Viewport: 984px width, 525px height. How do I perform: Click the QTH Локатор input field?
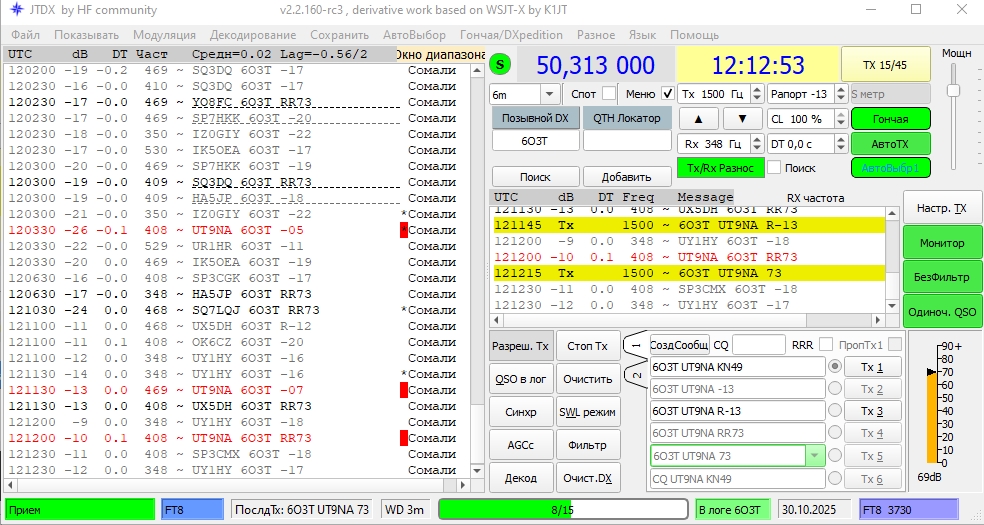(627, 142)
